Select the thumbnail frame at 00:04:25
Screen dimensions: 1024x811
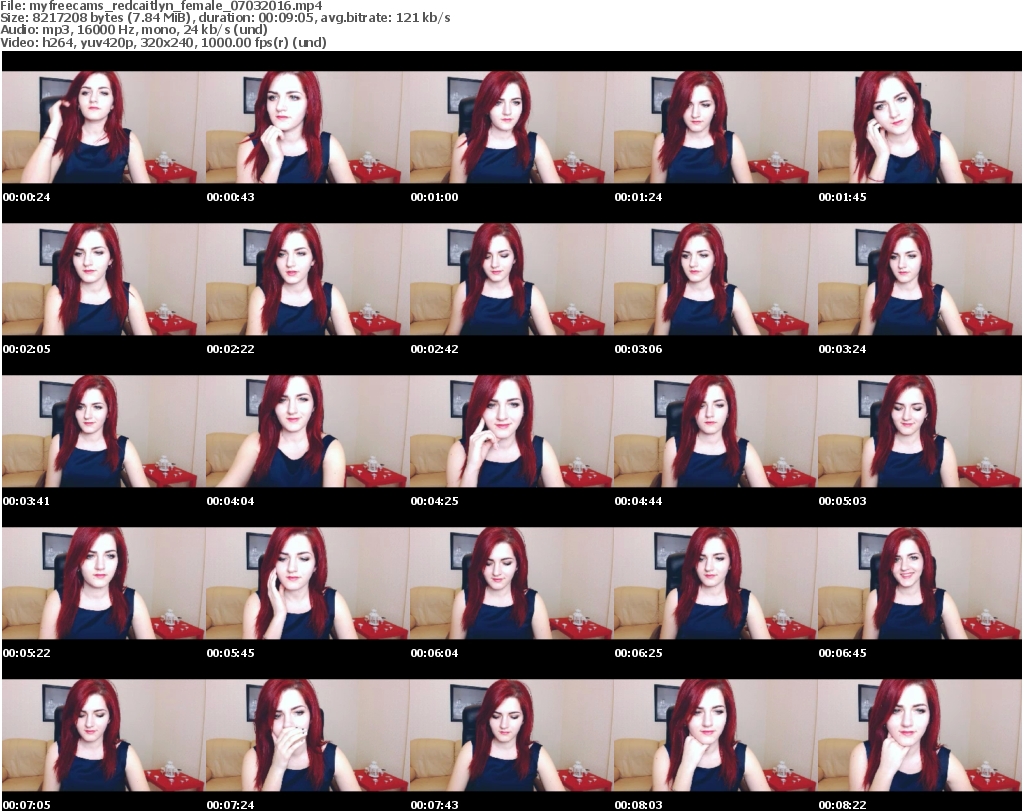point(512,432)
